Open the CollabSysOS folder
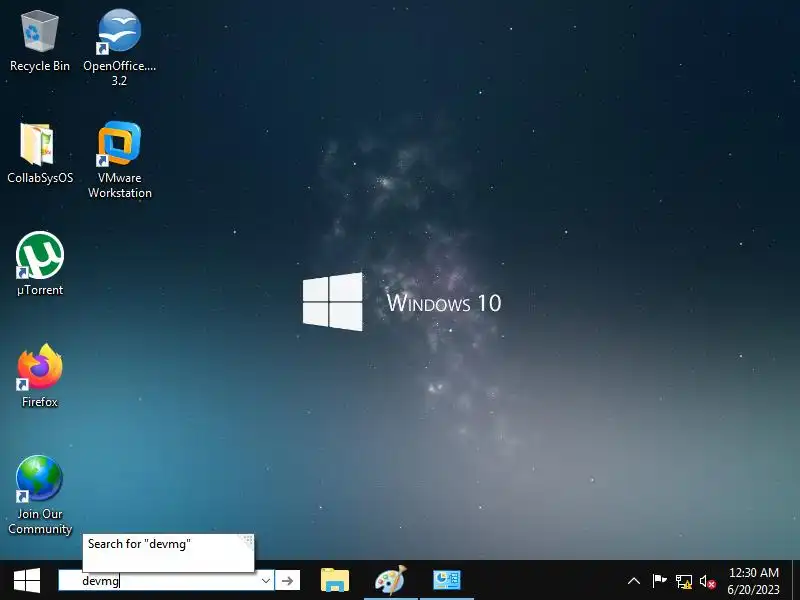800x600 pixels. 39,153
